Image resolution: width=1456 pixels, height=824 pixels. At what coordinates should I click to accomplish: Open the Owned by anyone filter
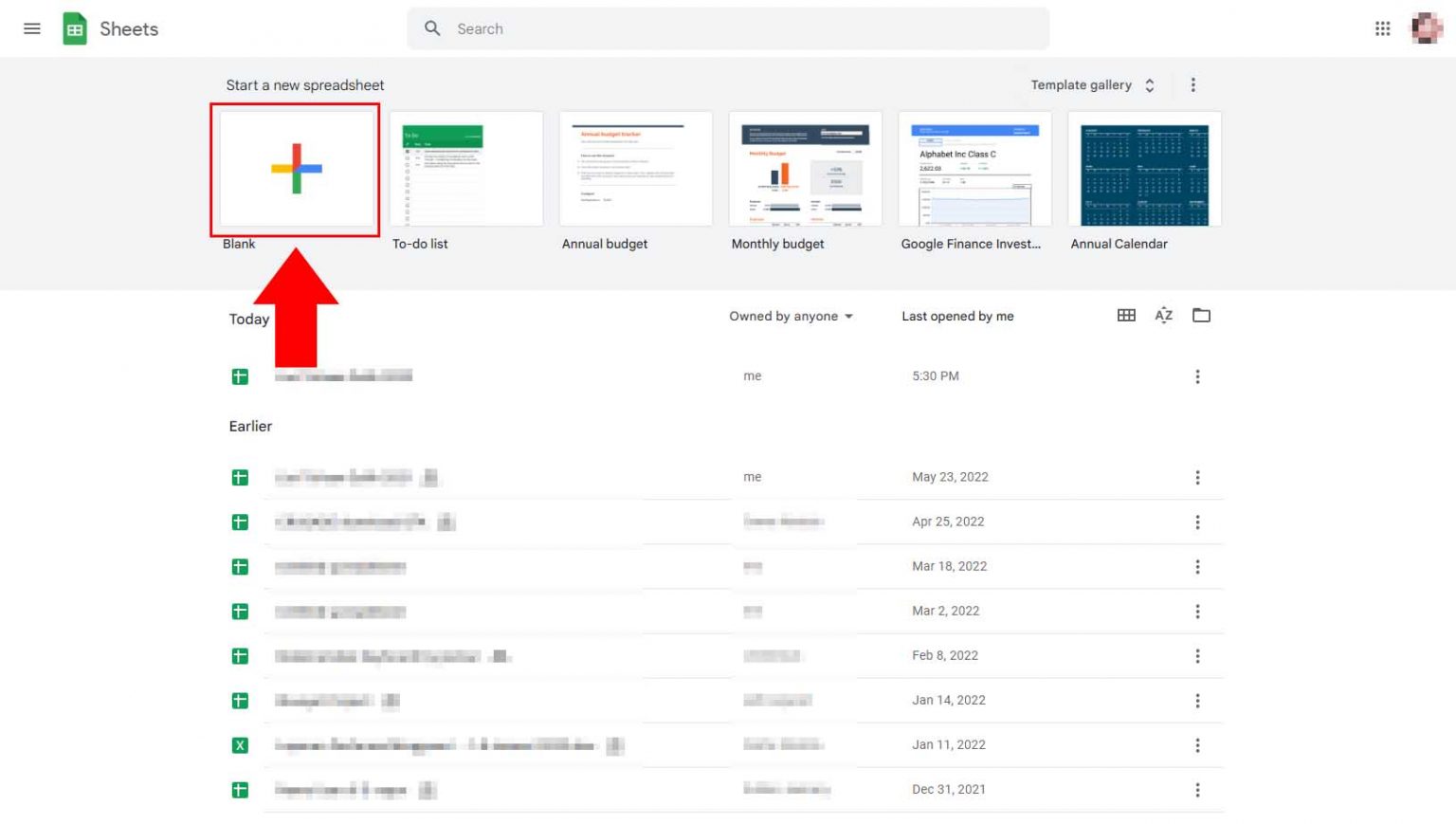[791, 316]
